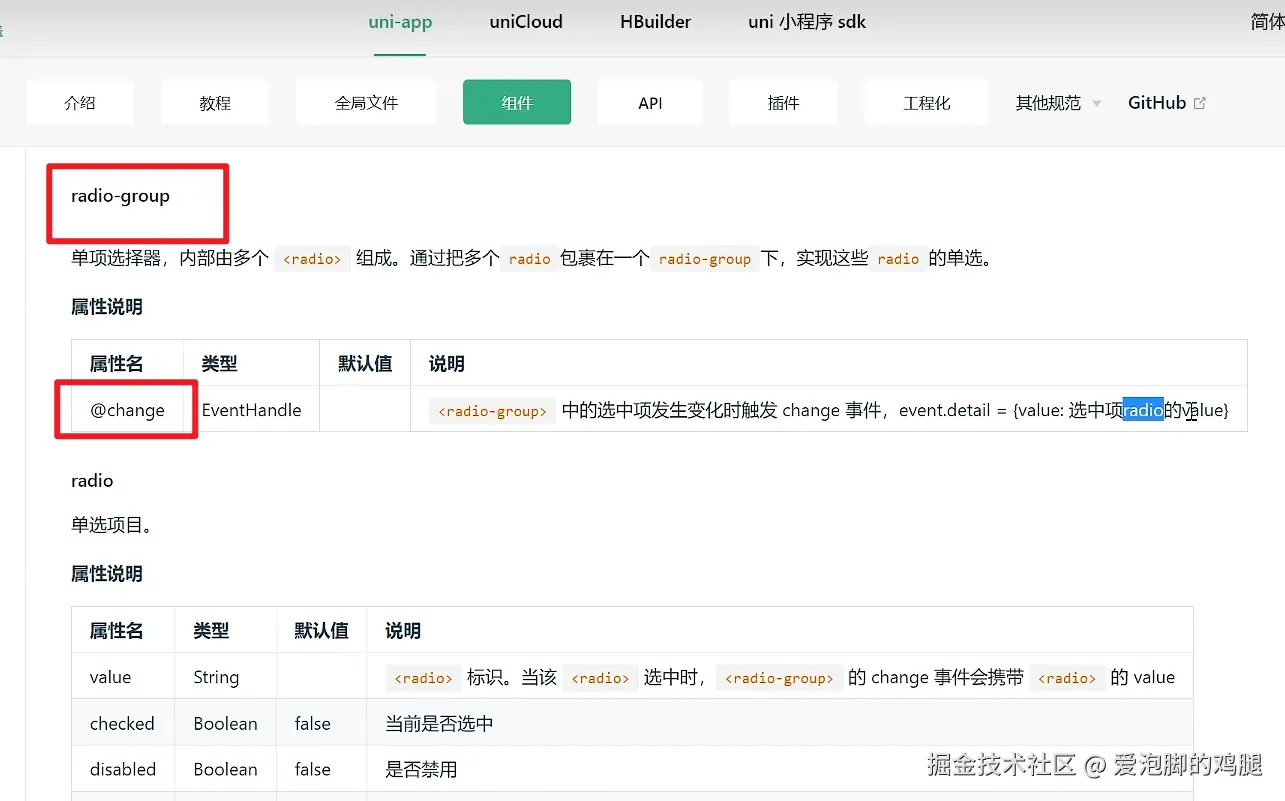The height and width of the screenshot is (801, 1285).
Task: Open the uni-app top navigation tab
Action: (x=400, y=22)
